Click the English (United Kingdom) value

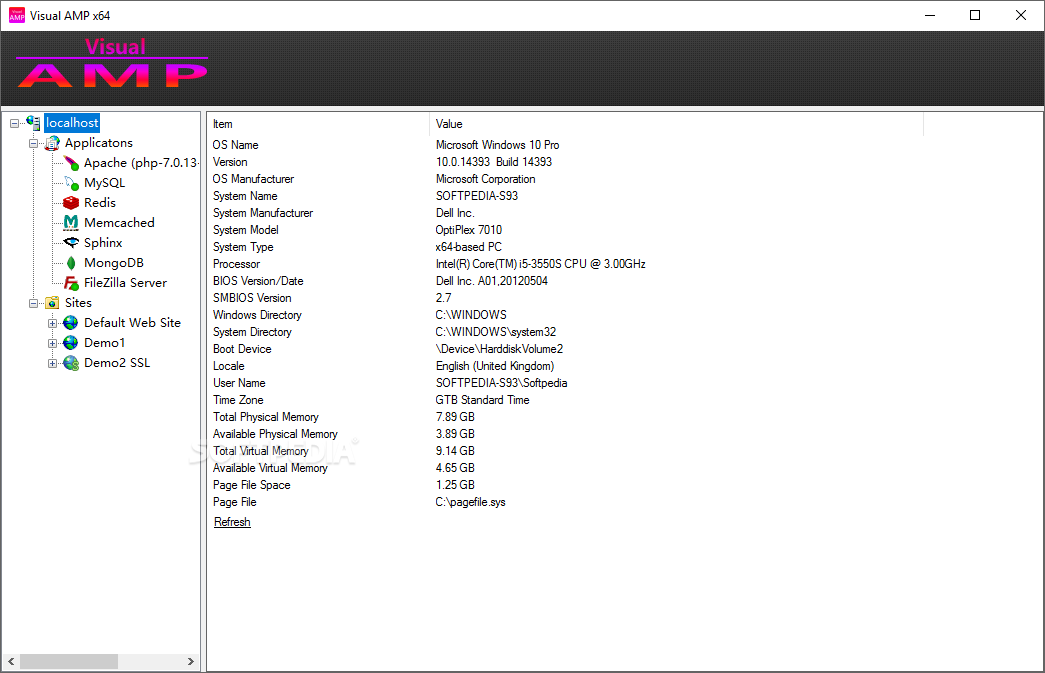pos(495,366)
